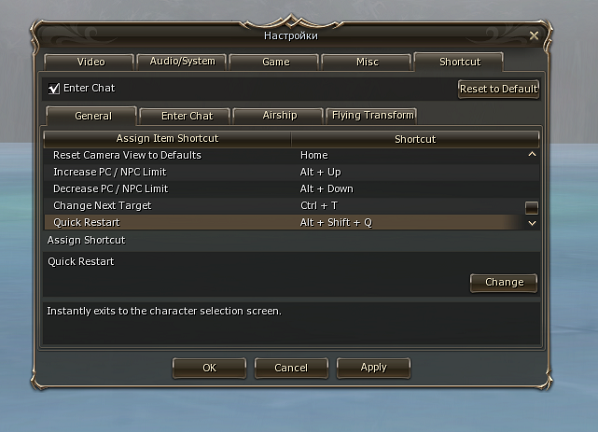This screenshot has height=432, width=598.
Task: Click the shortcut list scrollbar thumb
Action: [x=532, y=208]
